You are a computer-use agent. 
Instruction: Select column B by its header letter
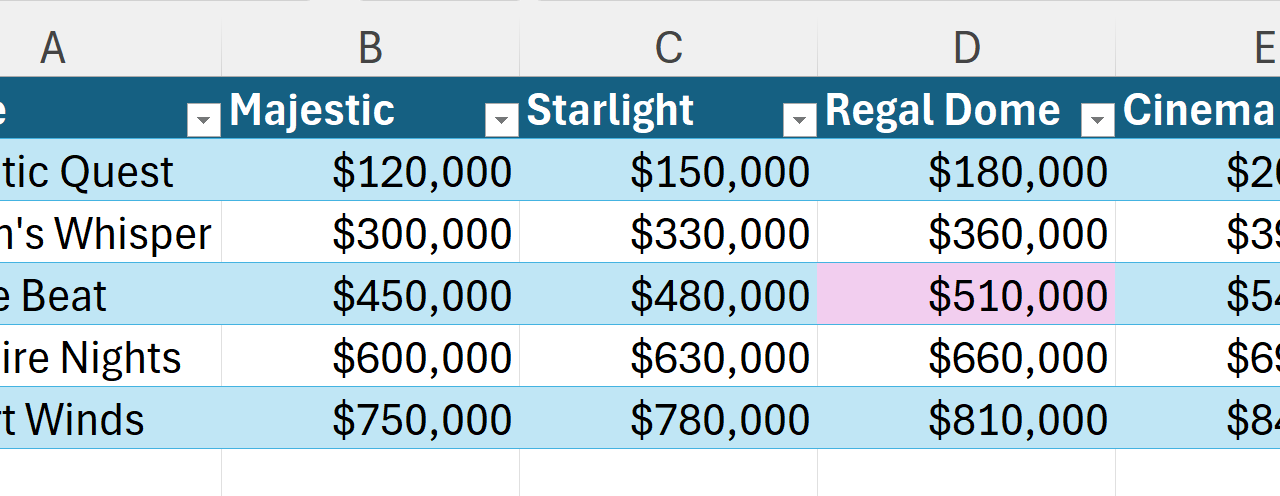point(370,47)
